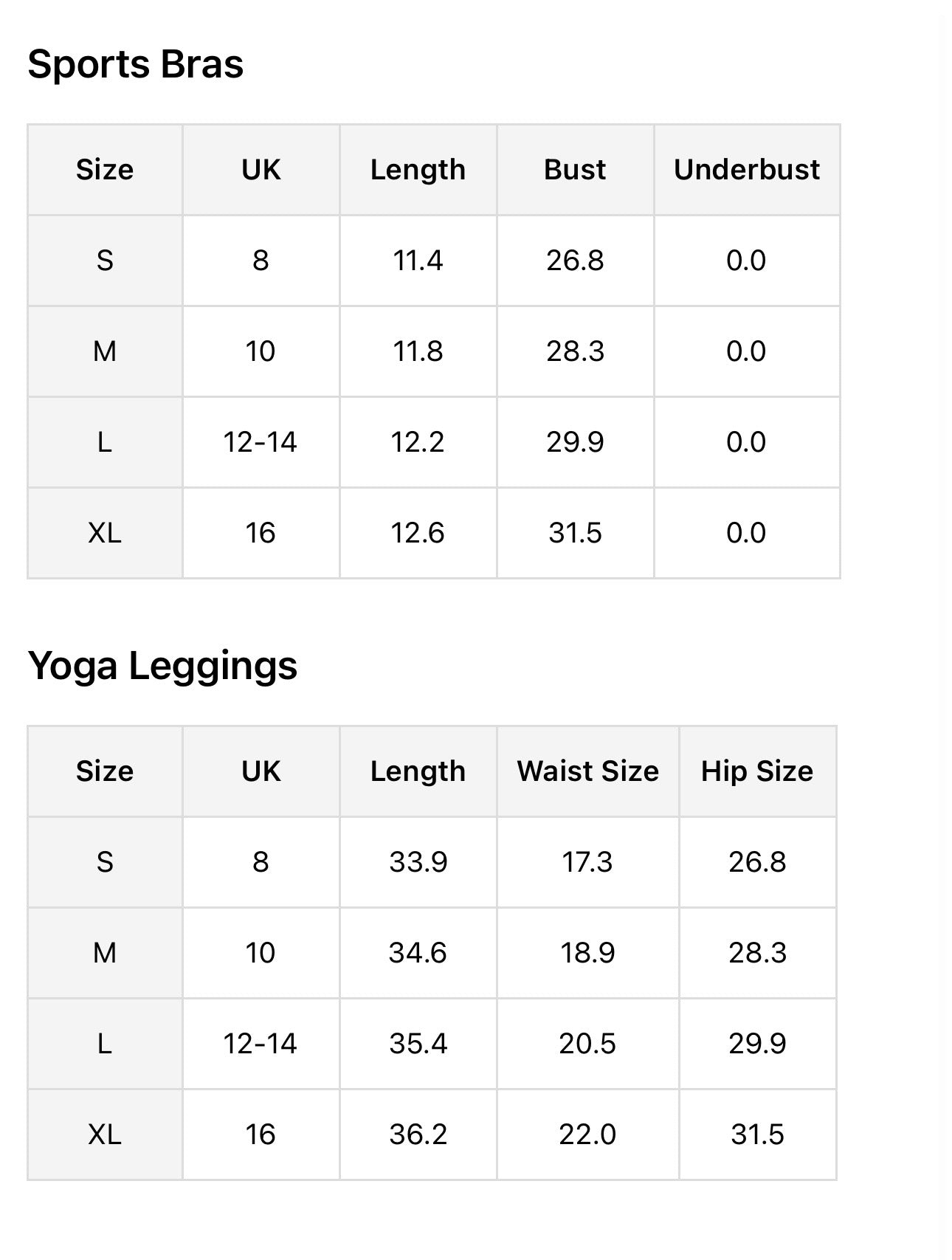
Task: Click XL size cell in Yoga Leggings table
Action: click(x=105, y=1135)
